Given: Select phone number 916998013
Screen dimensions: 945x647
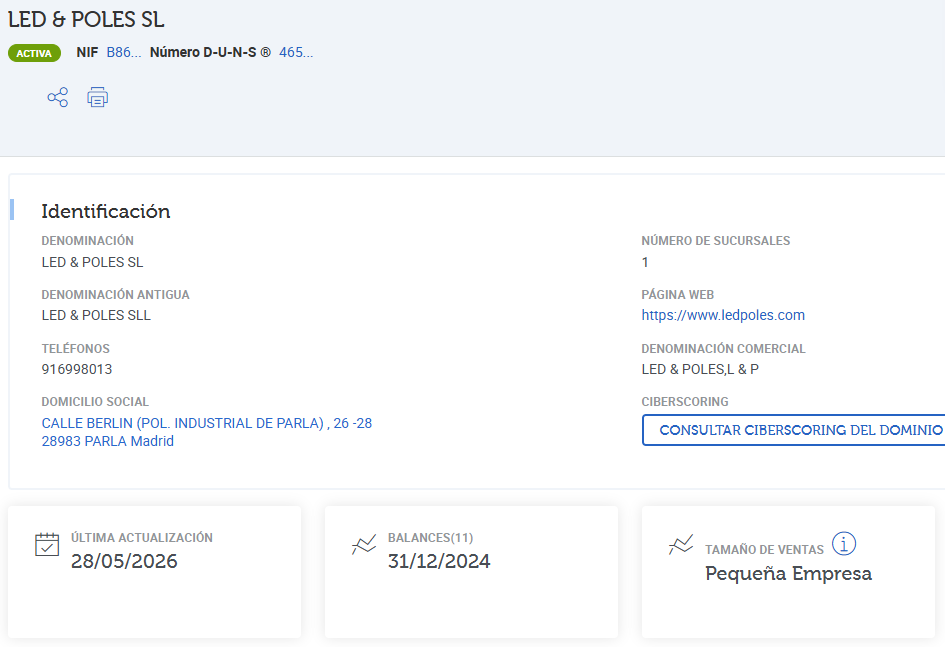Looking at the screenshot, I should pos(77,369).
